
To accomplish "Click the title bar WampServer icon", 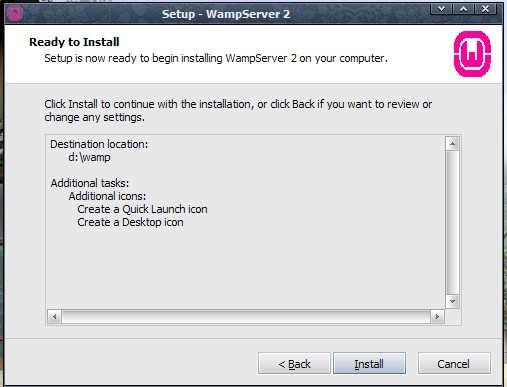I will [15, 13].
